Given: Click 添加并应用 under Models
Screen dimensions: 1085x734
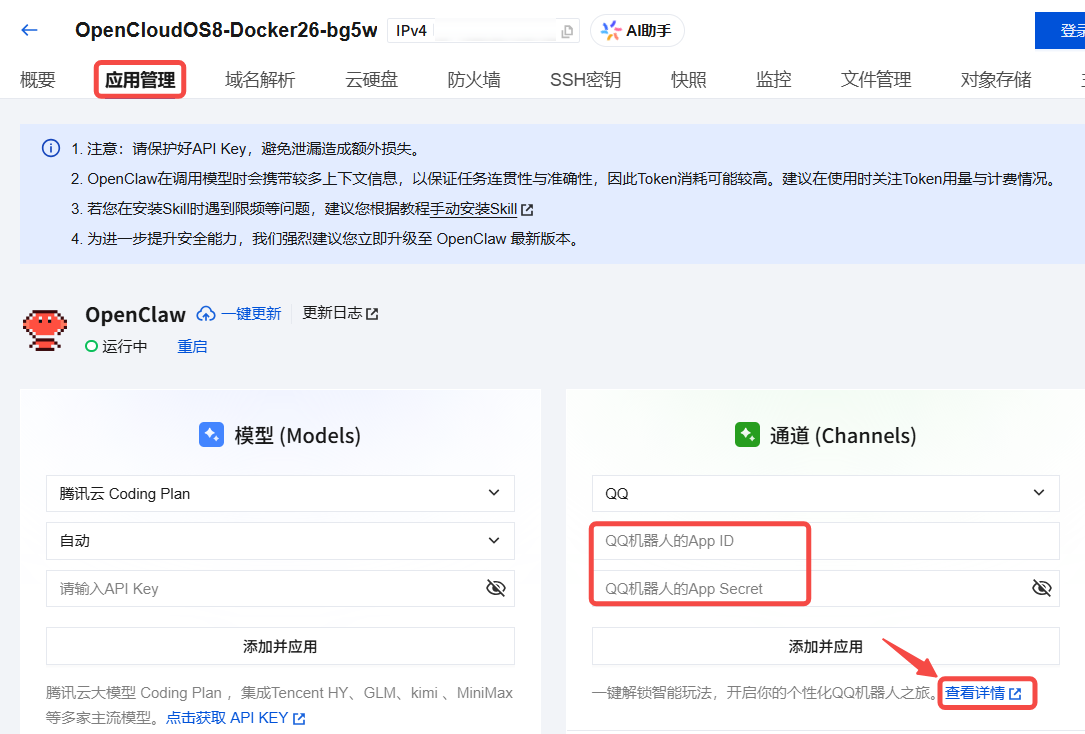Looking at the screenshot, I should click(x=280, y=646).
